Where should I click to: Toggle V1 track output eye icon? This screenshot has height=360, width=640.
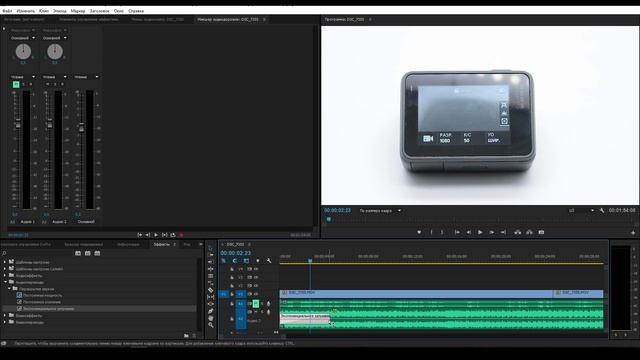pos(256,294)
